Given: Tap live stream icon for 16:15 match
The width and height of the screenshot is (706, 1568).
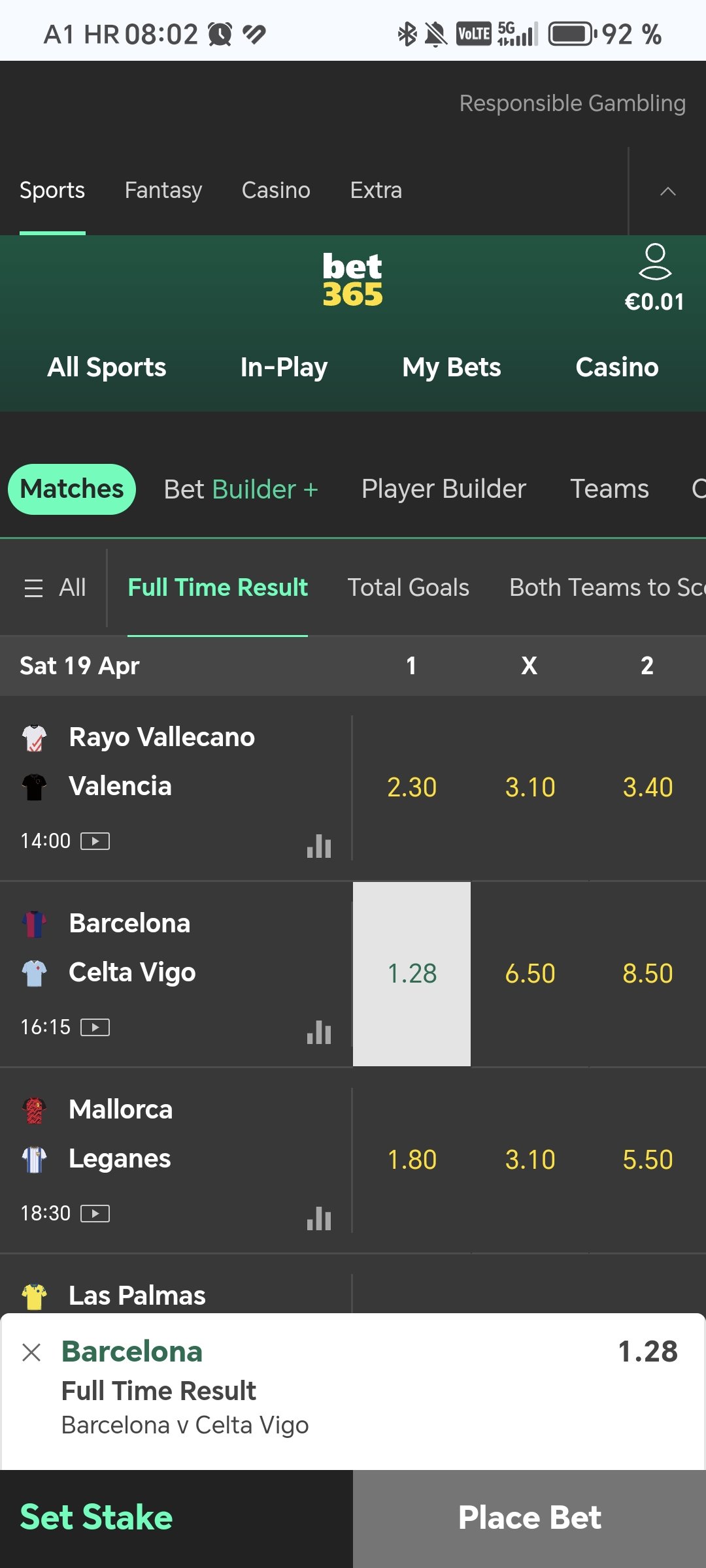Looking at the screenshot, I should [x=95, y=1027].
